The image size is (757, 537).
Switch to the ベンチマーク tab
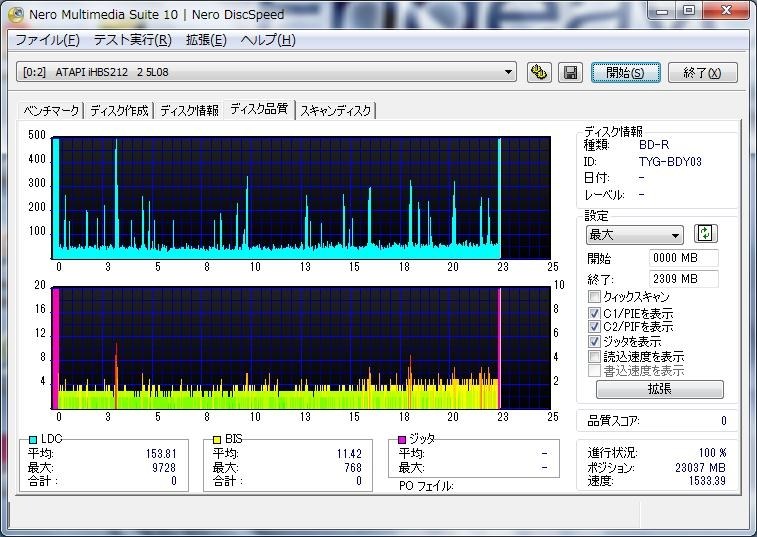[x=51, y=111]
